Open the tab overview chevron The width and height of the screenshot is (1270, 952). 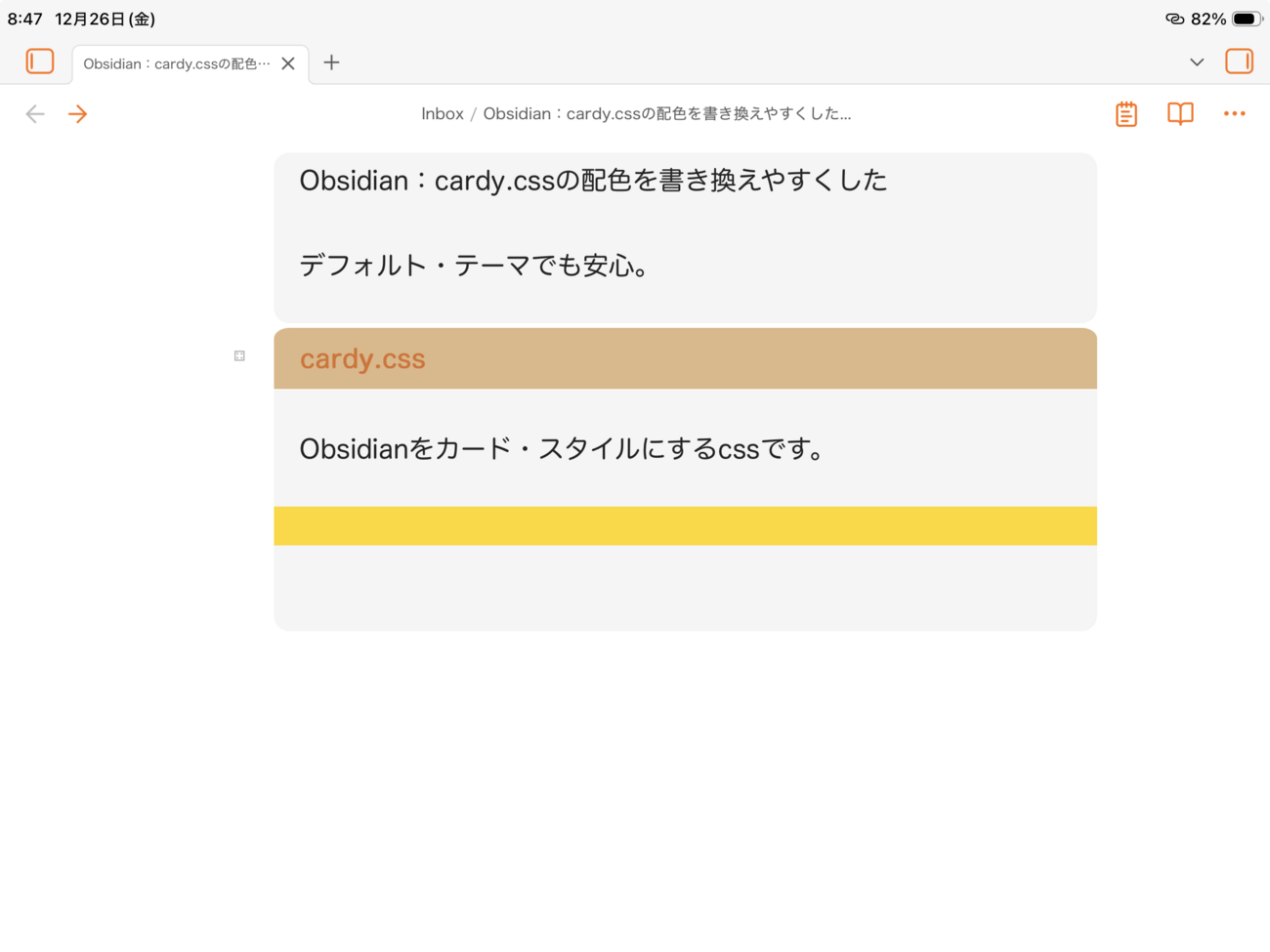pyautogui.click(x=1196, y=62)
